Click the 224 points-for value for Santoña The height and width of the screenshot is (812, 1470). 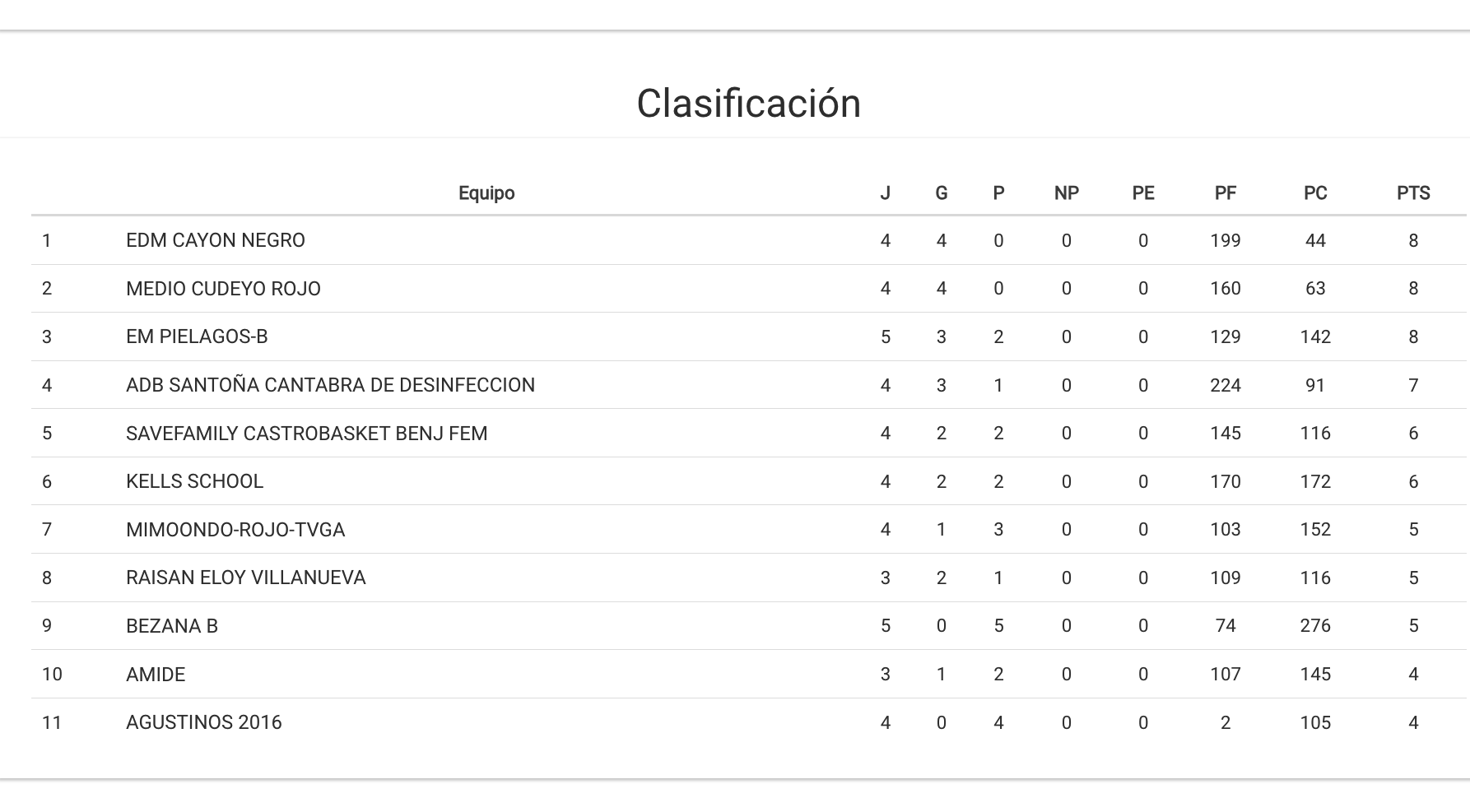pyautogui.click(x=1225, y=385)
